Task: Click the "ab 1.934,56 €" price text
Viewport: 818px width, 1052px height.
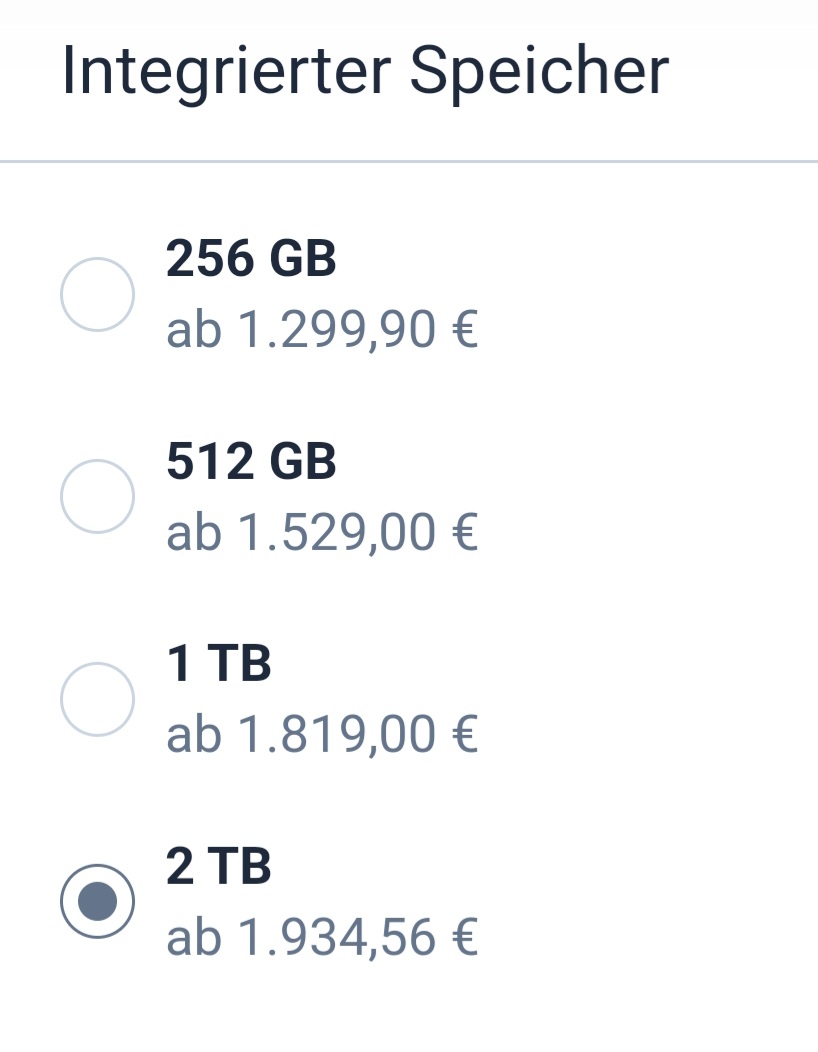Action: click(322, 937)
